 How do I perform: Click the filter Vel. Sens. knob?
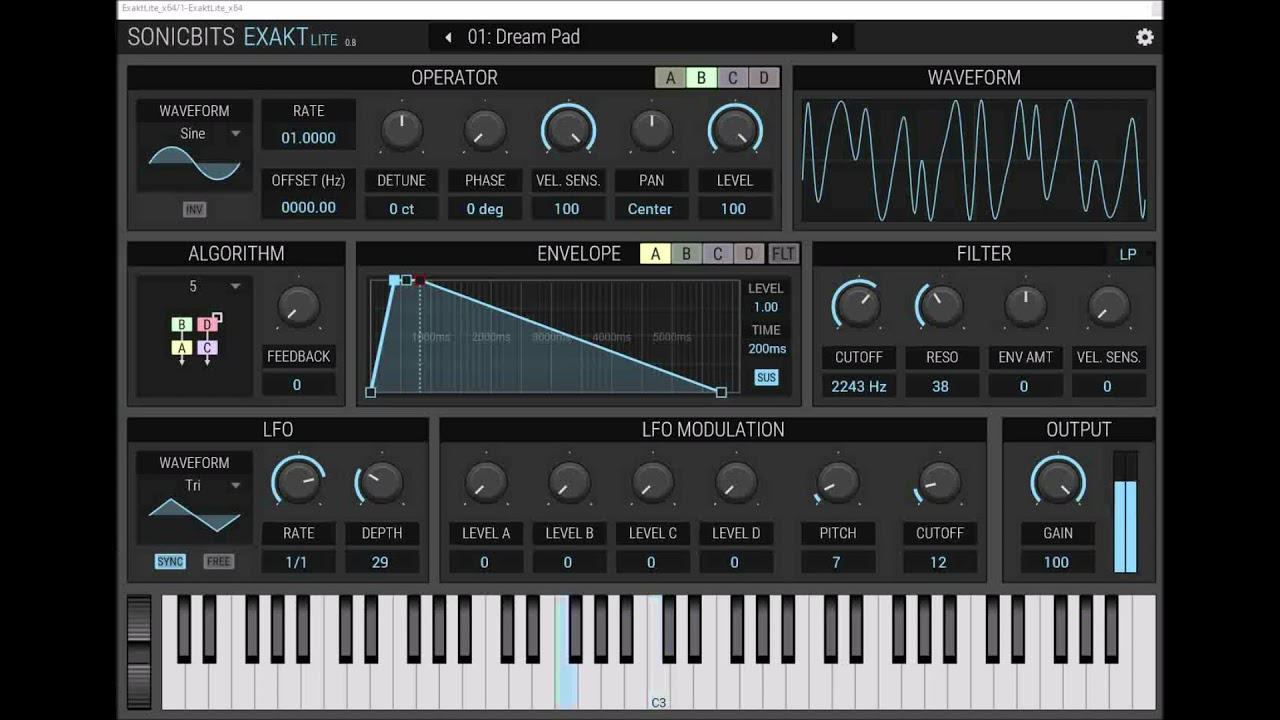click(1107, 307)
